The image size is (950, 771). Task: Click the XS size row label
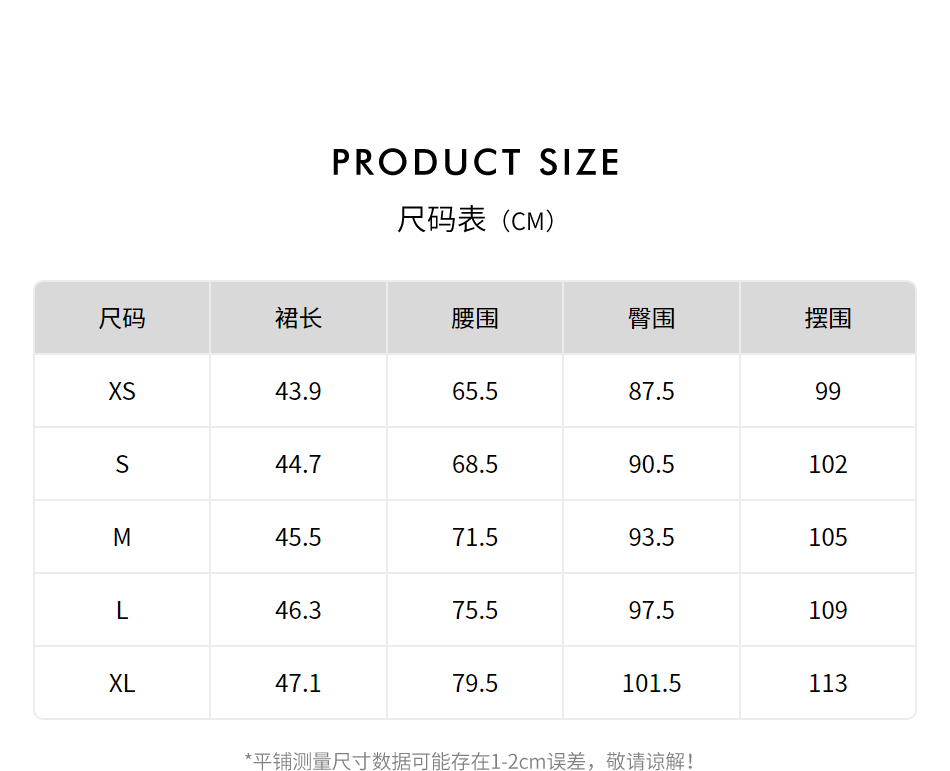[x=122, y=392]
